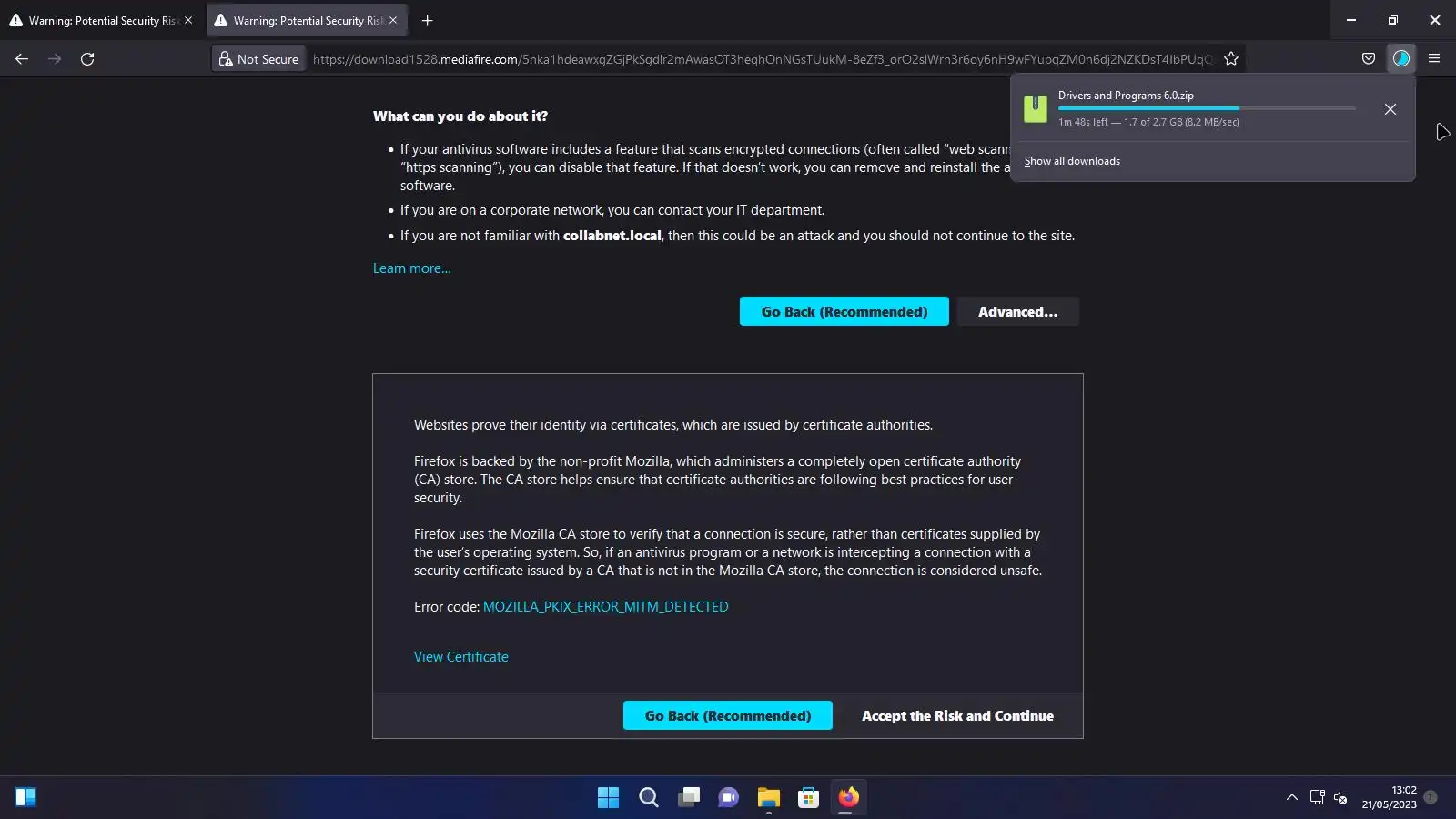
Task: Click the muted volume tray icon
Action: click(x=1340, y=798)
